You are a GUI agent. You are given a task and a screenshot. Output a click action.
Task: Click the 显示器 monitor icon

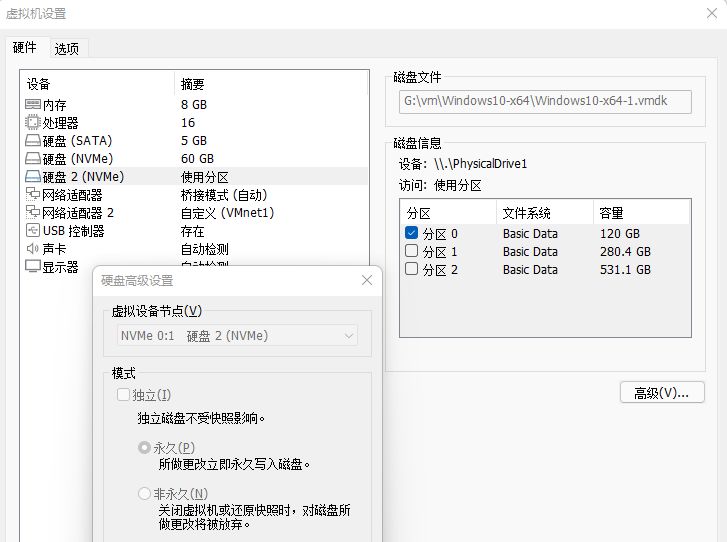click(33, 267)
